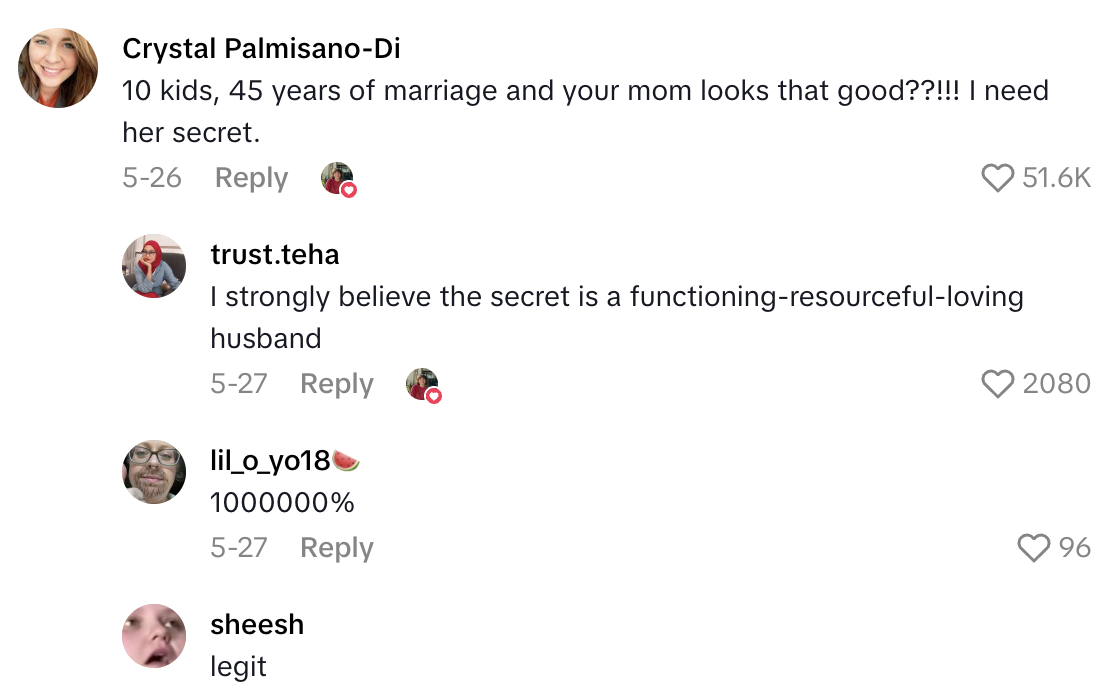Click the lil_o_yo18 profile avatar

tap(154, 471)
